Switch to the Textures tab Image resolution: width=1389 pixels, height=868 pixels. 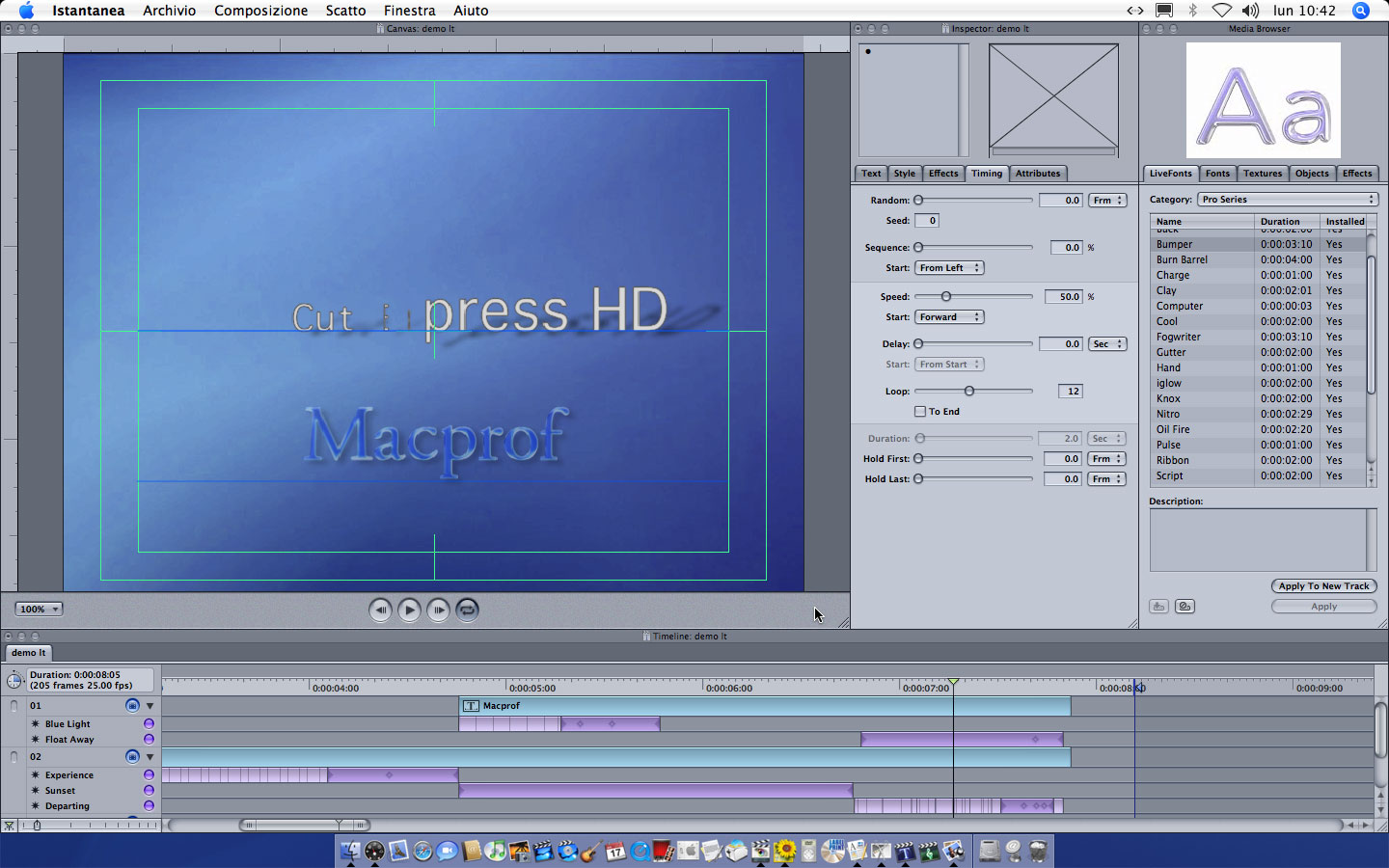1262,174
